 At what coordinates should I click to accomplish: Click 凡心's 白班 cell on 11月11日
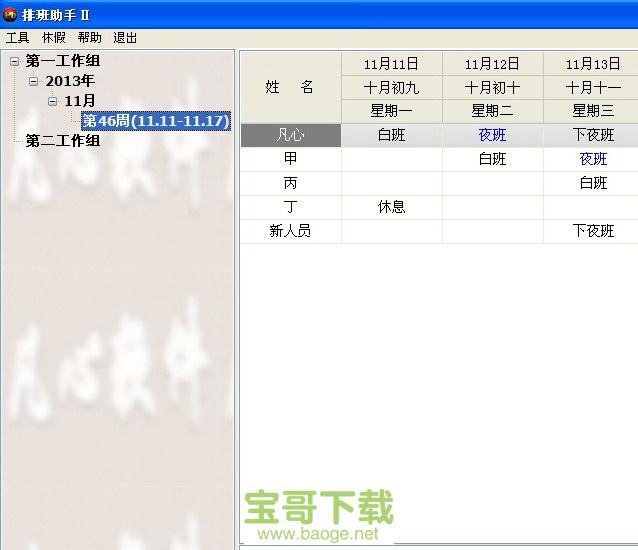[391, 135]
